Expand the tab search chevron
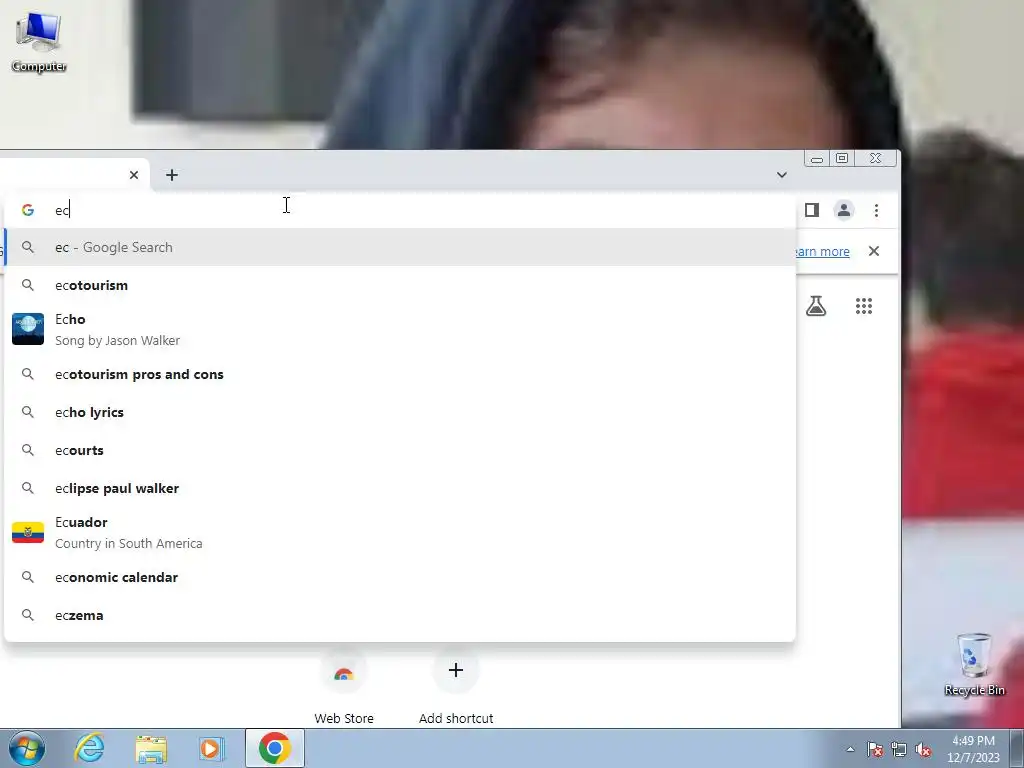1024x768 pixels. (782, 175)
